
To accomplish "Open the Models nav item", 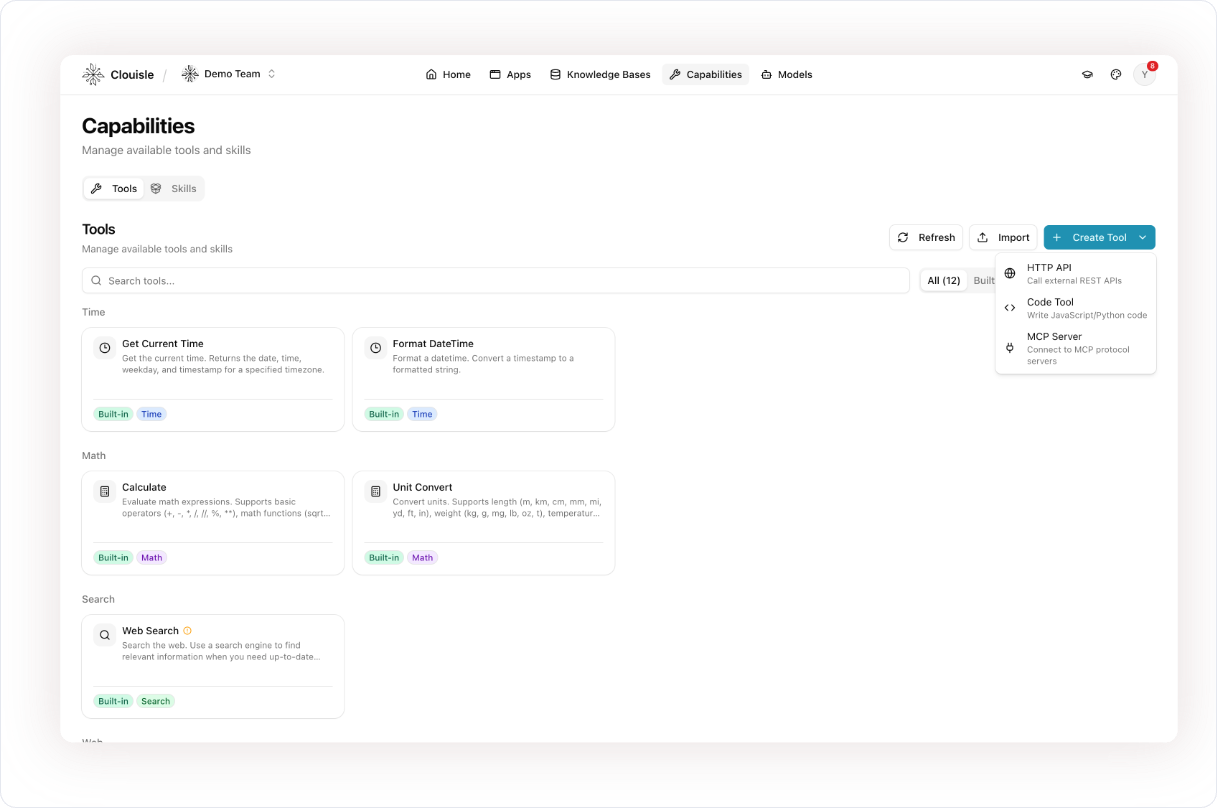I will coord(786,74).
